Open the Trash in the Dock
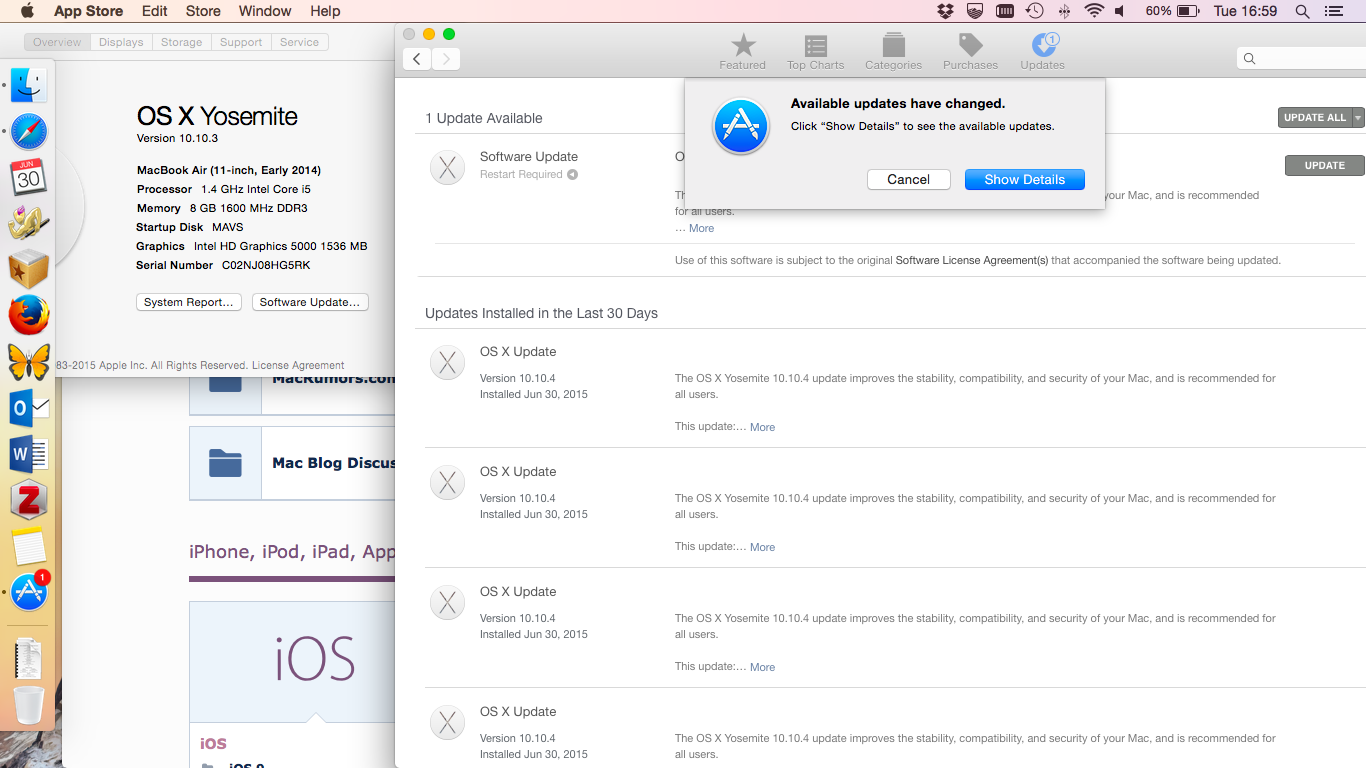 point(29,706)
